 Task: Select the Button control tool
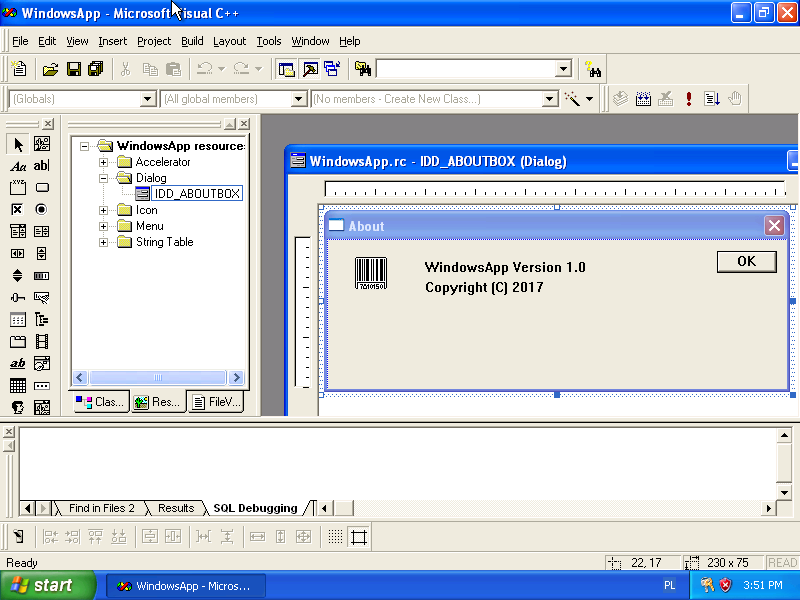42,188
